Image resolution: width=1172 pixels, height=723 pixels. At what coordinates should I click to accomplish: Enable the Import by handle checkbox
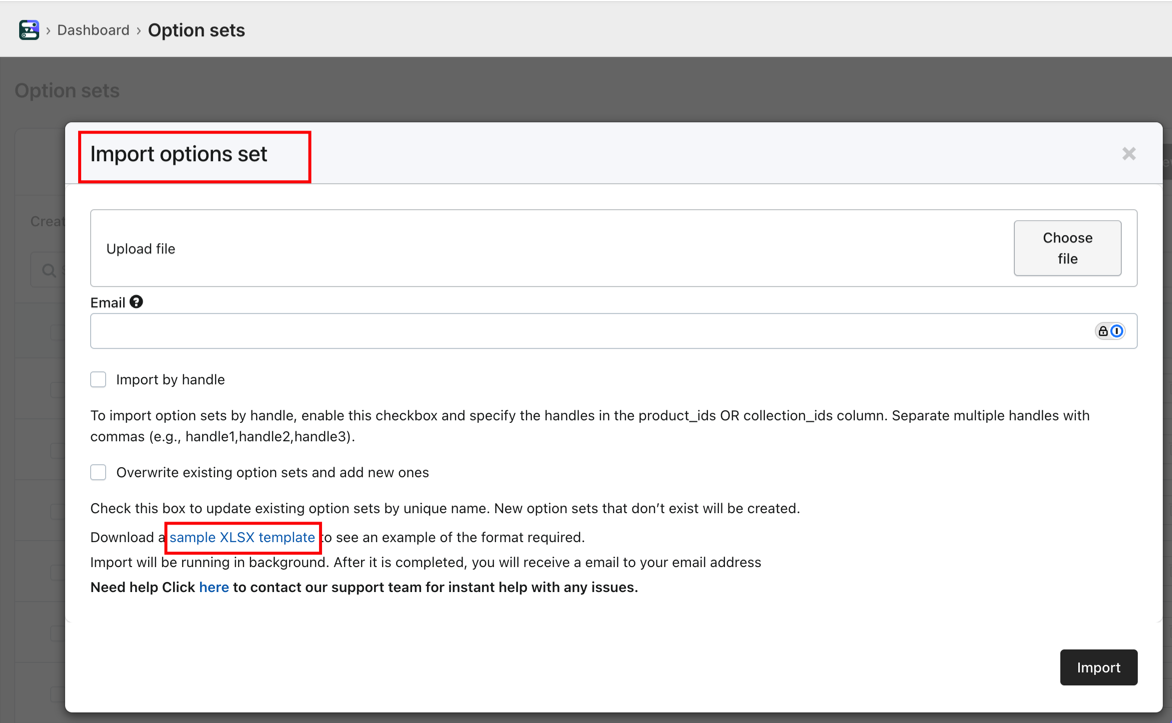click(x=98, y=380)
